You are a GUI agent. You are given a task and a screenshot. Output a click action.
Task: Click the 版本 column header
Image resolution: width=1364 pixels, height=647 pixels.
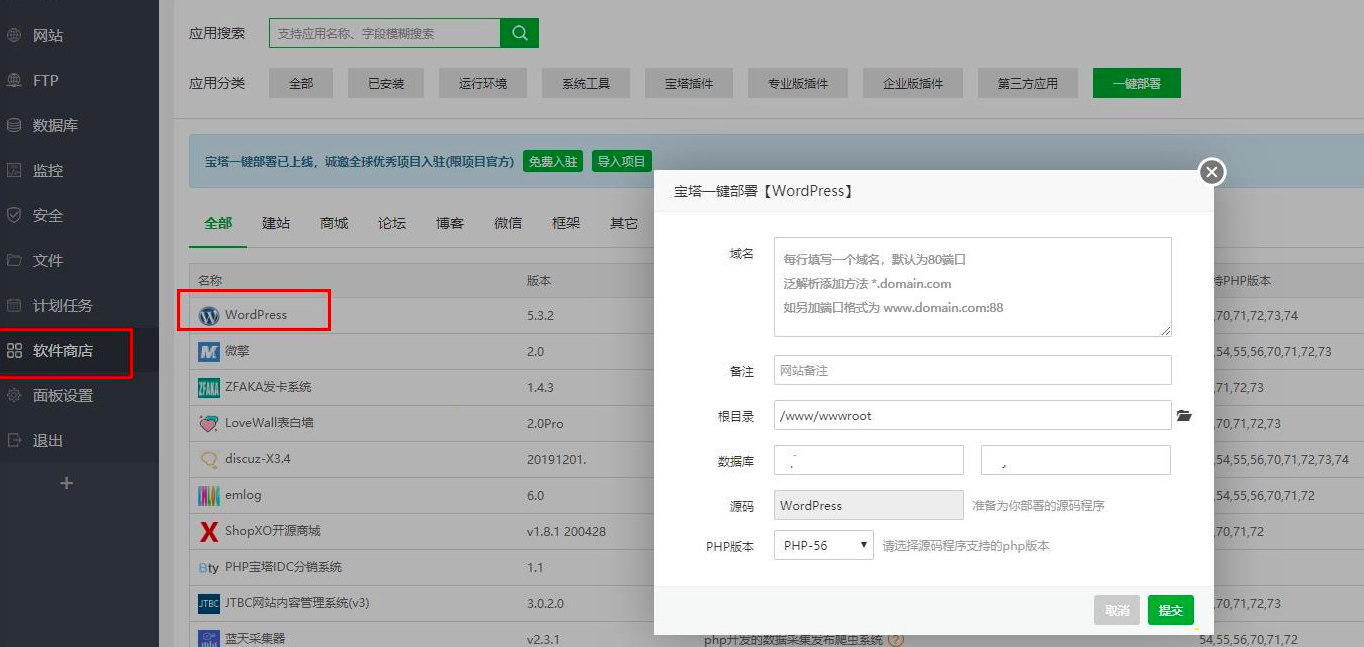539,281
